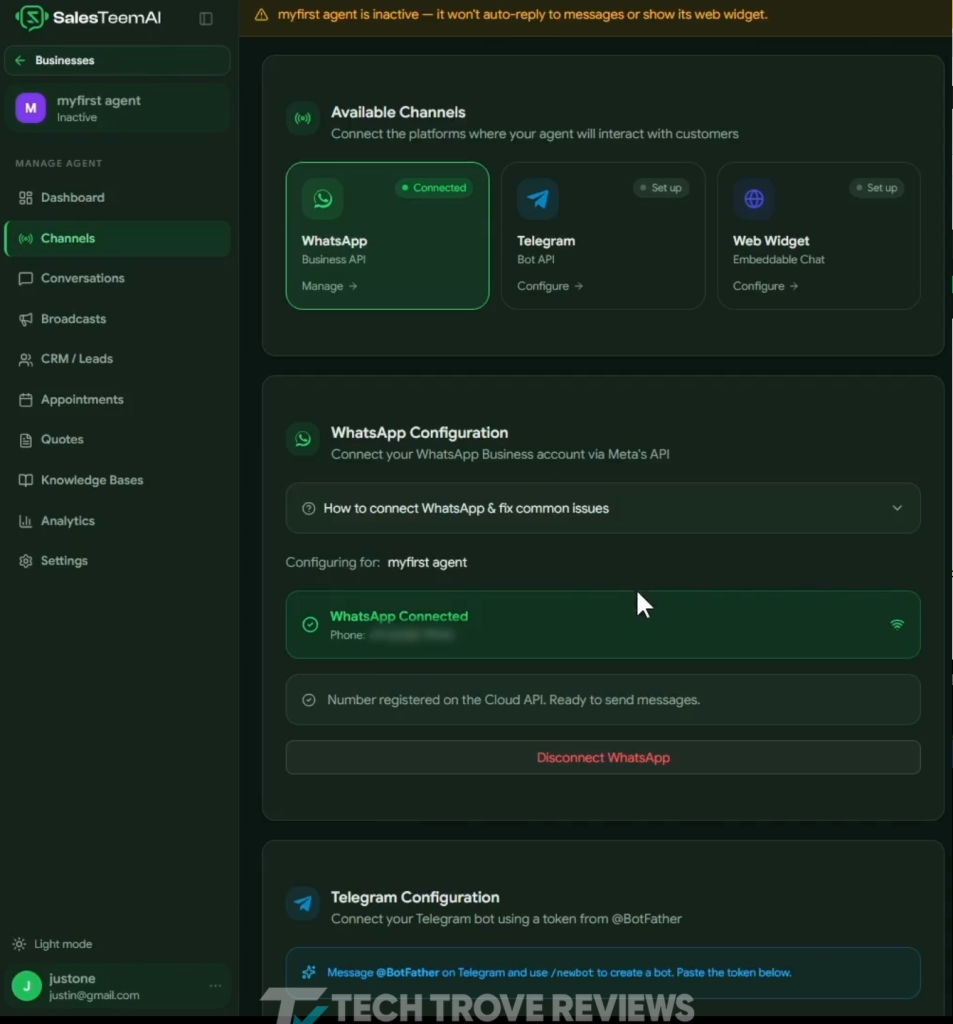Click Manage link on WhatsApp card
Viewport: 953px width, 1024px height.
coord(329,286)
